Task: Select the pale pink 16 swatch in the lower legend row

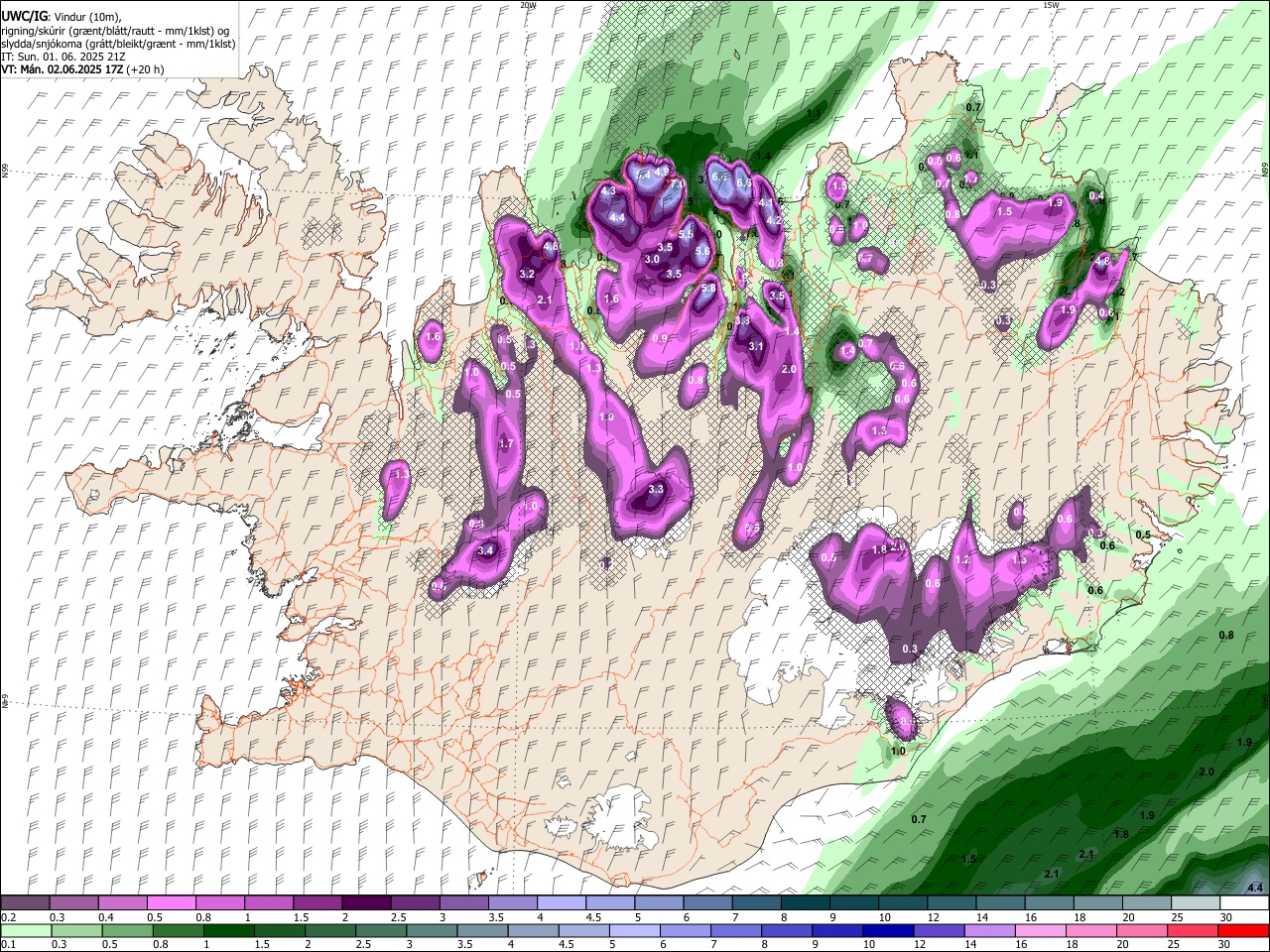Action: pyautogui.click(x=1042, y=930)
